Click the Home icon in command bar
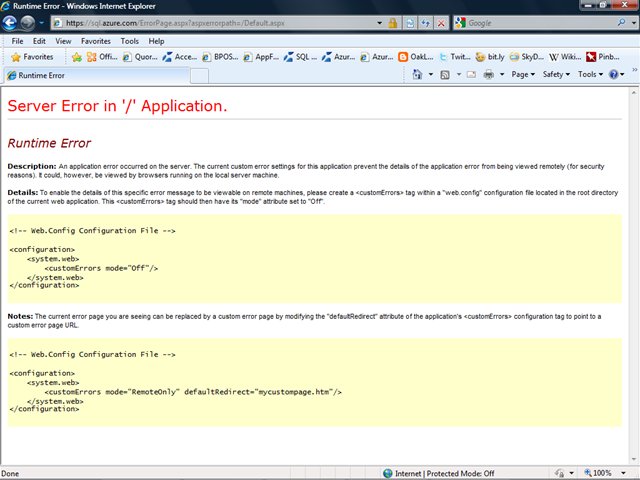The width and height of the screenshot is (640, 480). [x=419, y=74]
